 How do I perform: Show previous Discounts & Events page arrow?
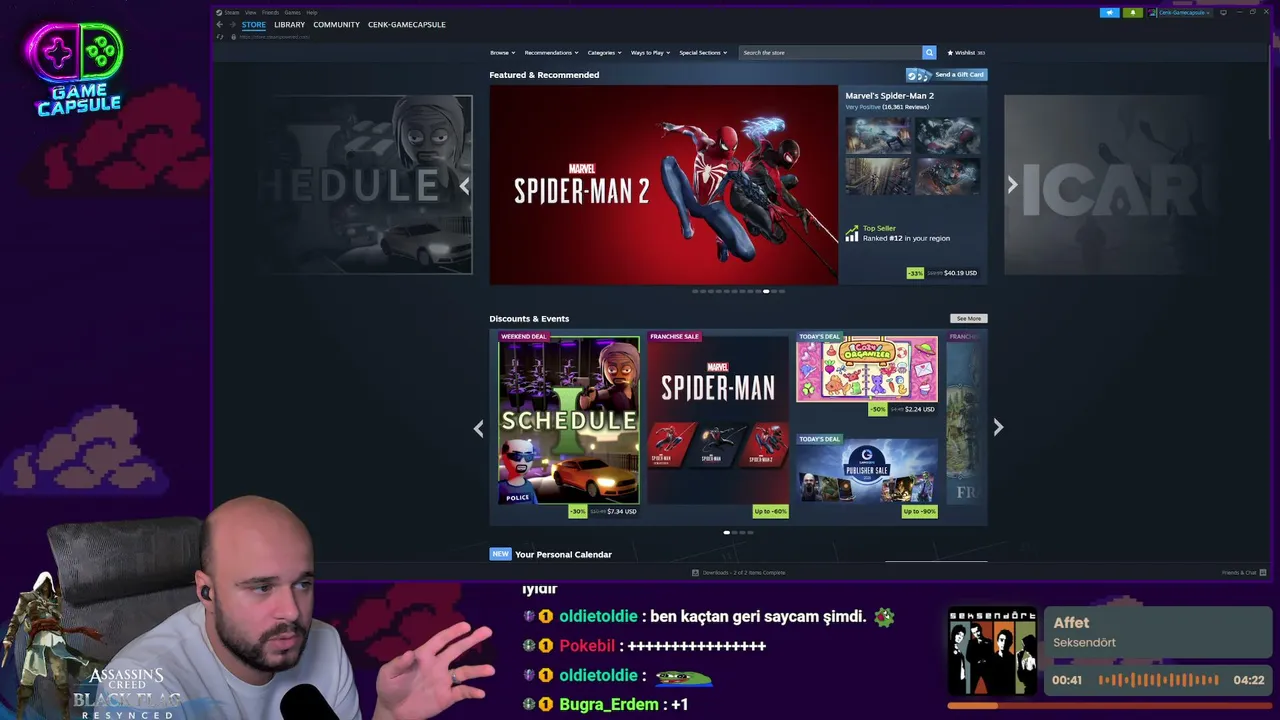pos(478,428)
